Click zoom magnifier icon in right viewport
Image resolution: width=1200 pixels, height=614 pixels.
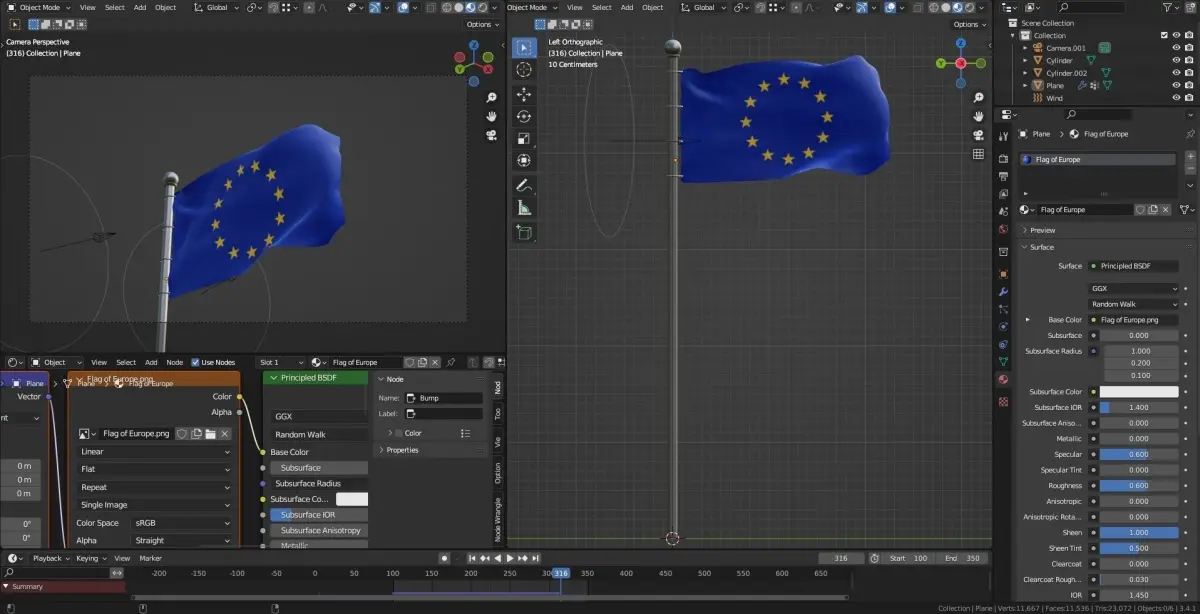pos(978,98)
